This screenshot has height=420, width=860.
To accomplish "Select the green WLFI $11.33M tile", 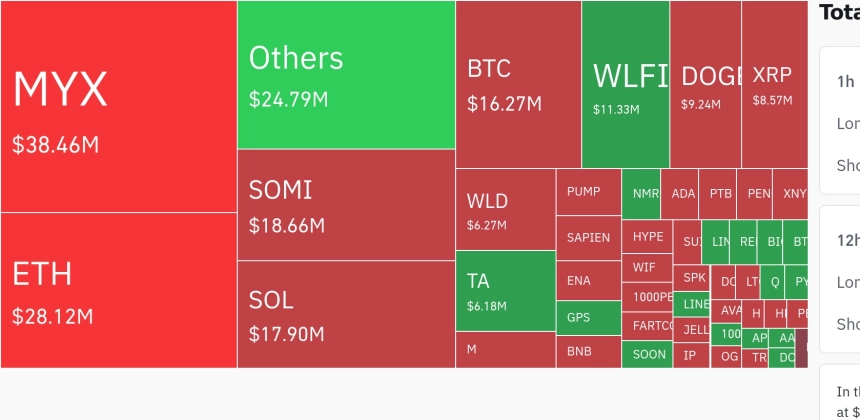I will (626, 84).
